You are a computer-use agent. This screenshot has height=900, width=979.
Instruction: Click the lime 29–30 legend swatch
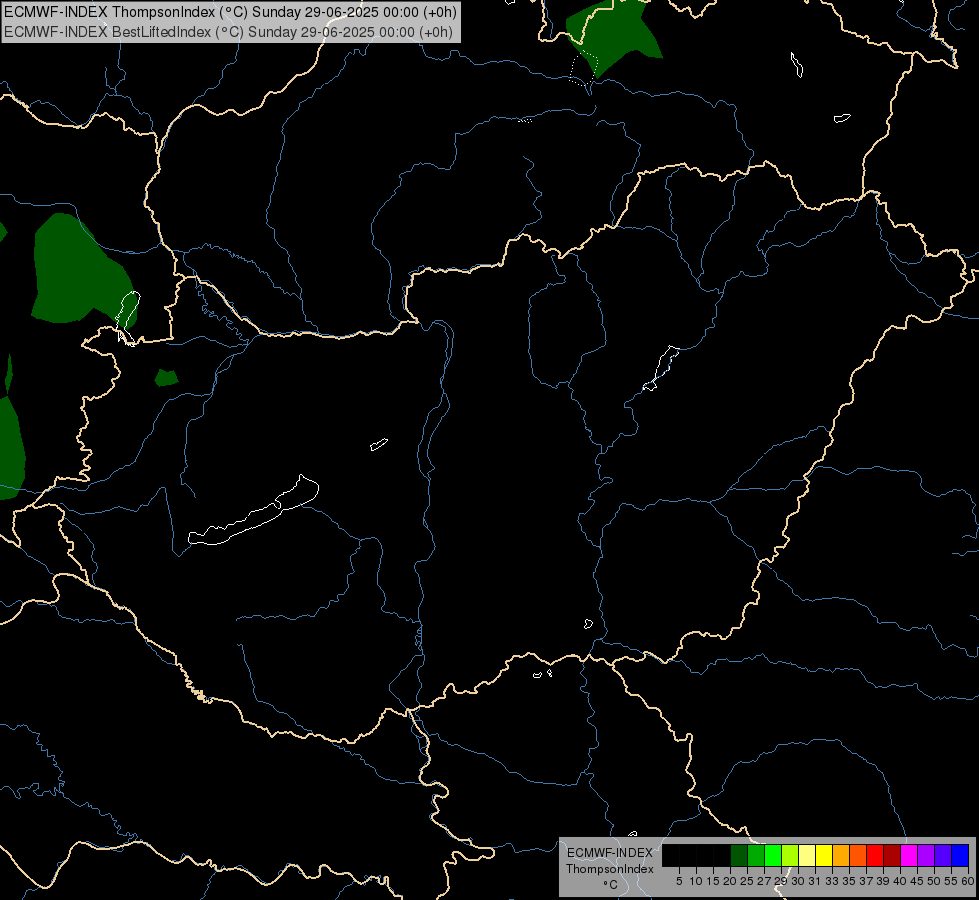(790, 855)
